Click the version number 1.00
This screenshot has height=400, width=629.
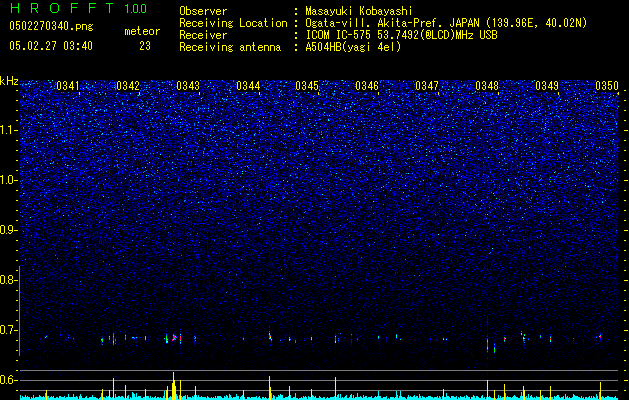pos(136,9)
